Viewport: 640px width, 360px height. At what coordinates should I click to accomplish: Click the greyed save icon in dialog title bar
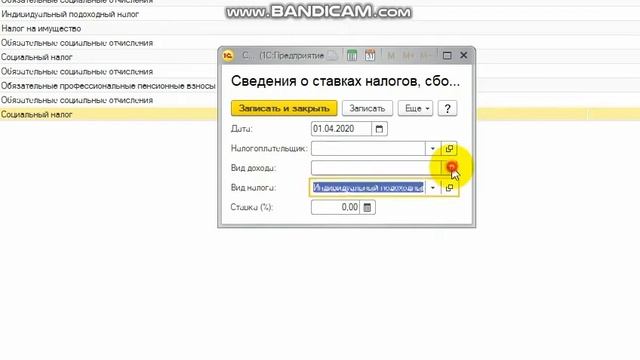pyautogui.click(x=332, y=55)
